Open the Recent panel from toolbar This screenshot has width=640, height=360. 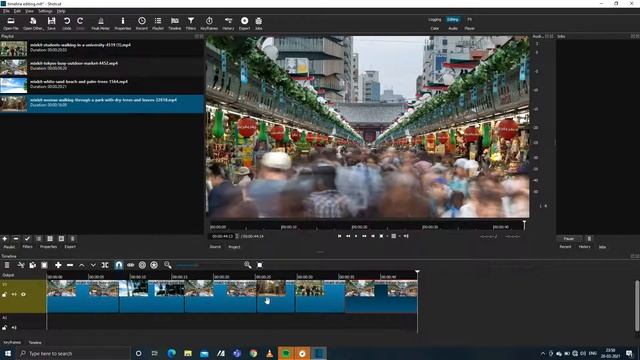[142, 23]
